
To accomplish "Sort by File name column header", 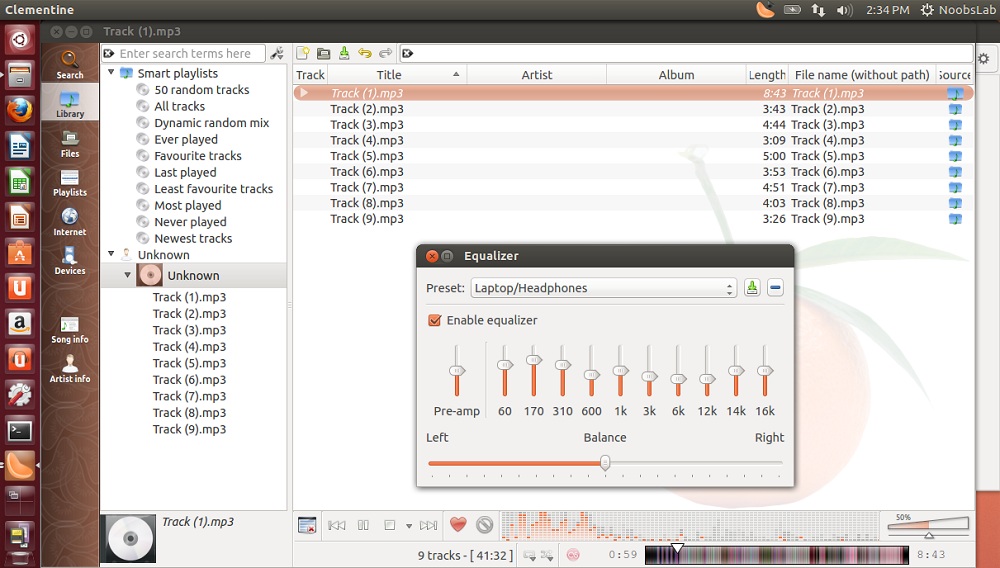I will pos(862,75).
